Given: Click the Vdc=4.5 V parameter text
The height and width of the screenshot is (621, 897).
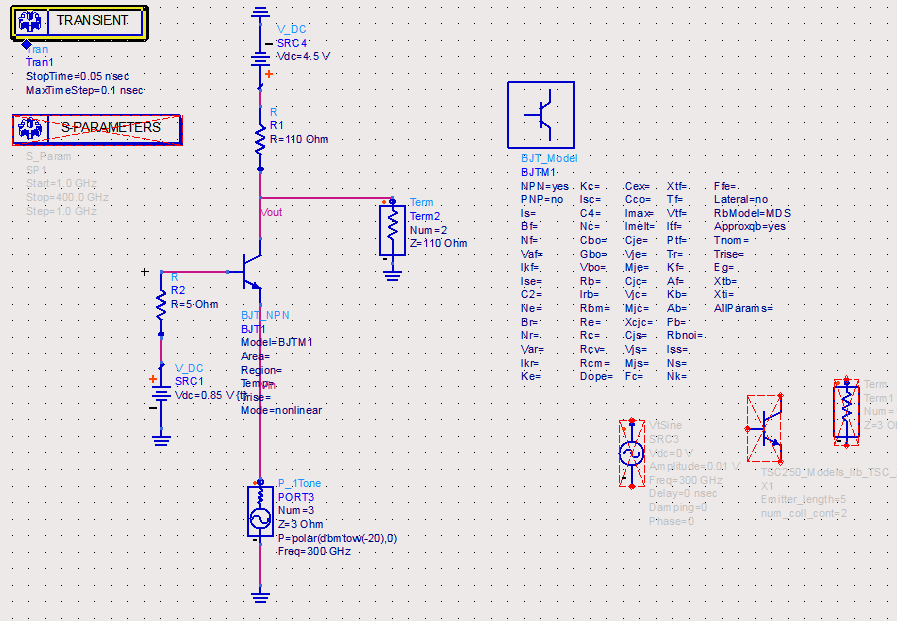Looking at the screenshot, I should click(x=303, y=57).
